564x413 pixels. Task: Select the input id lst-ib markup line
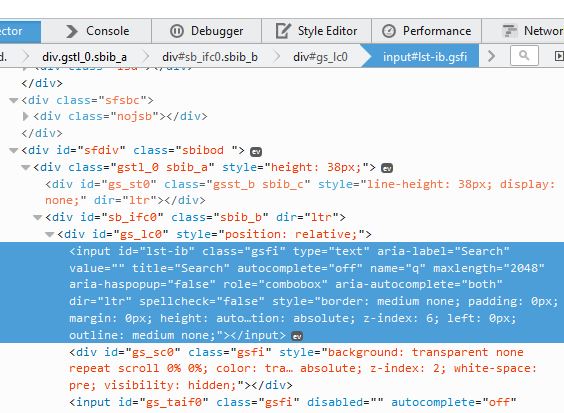[282, 292]
